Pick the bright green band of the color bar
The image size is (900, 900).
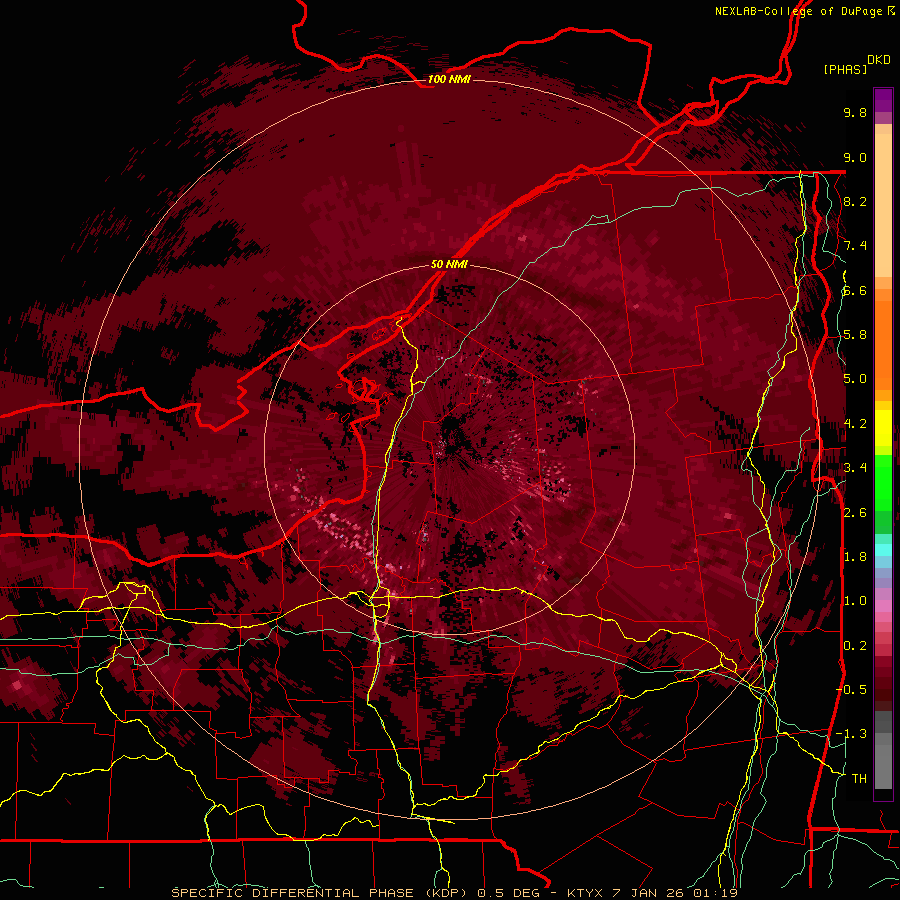[883, 482]
